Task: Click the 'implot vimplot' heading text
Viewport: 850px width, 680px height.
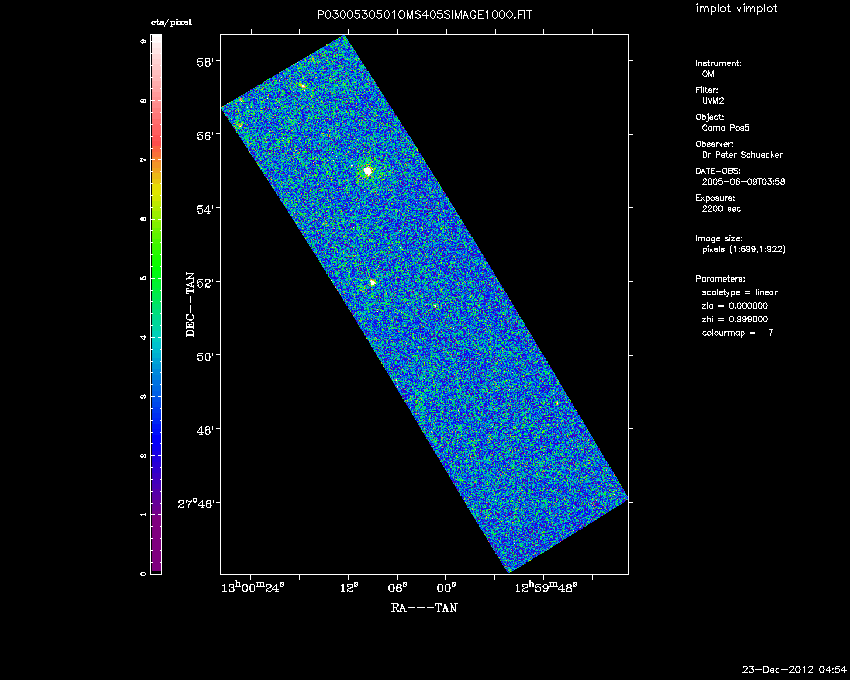Action: (736, 8)
